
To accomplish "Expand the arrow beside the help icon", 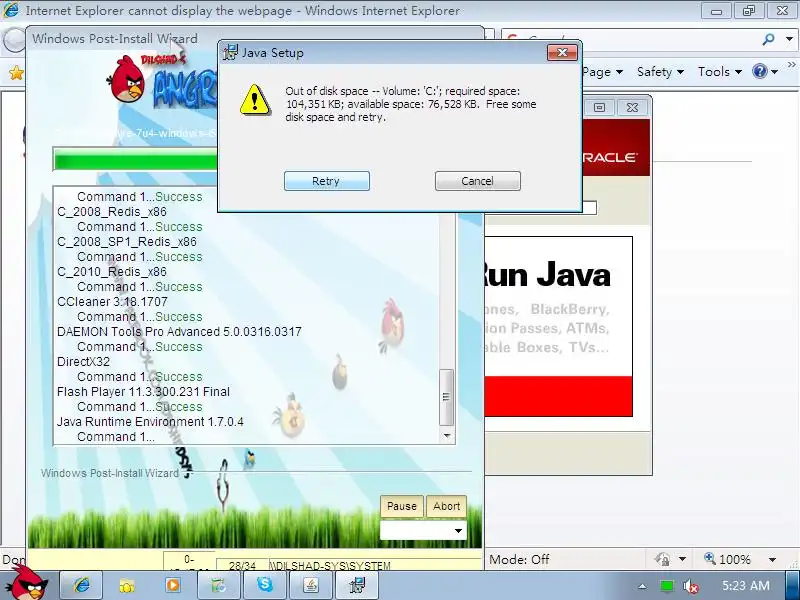I will point(774,72).
